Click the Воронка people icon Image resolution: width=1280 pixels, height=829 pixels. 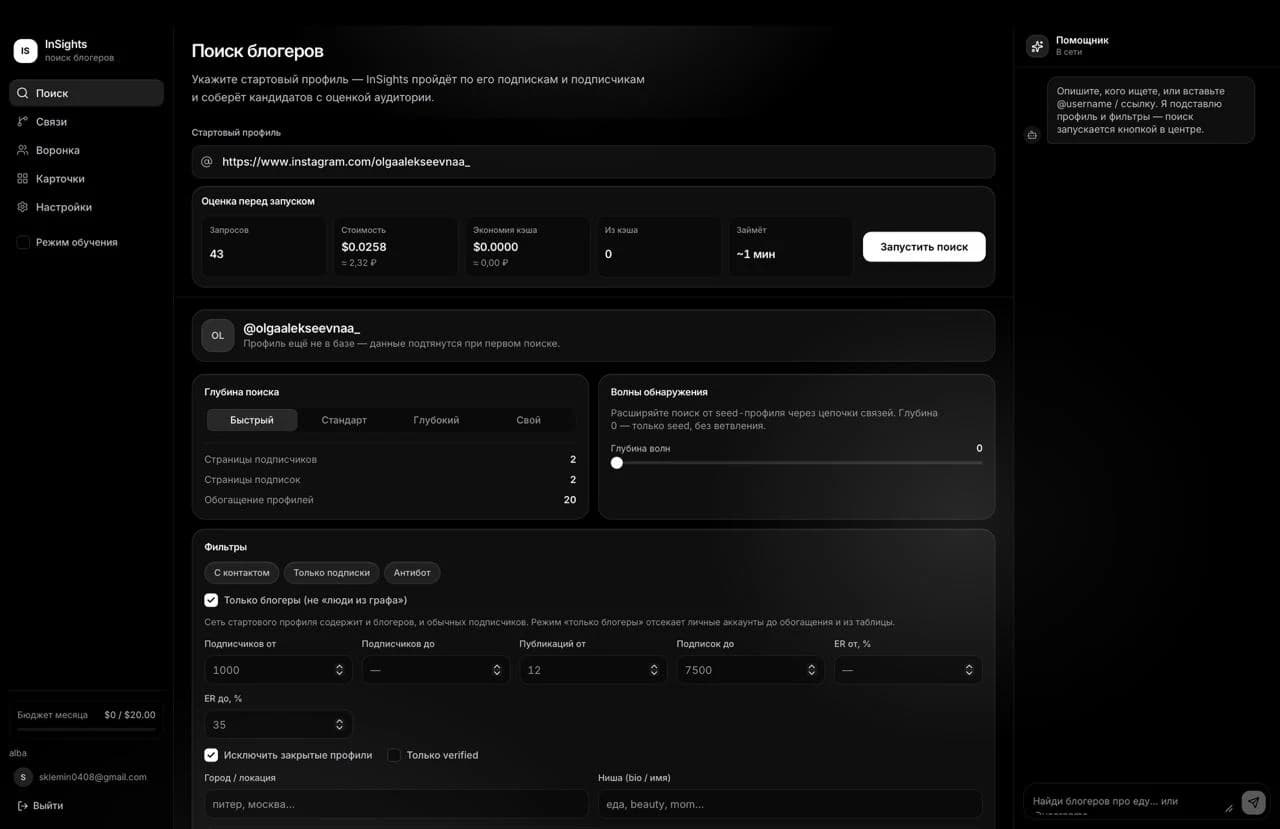pyautogui.click(x=23, y=150)
